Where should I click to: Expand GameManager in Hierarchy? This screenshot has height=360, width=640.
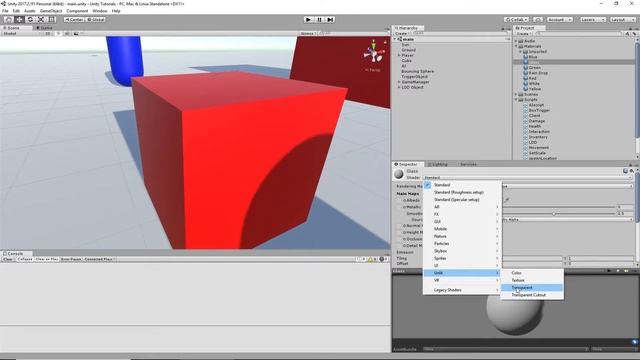(x=399, y=82)
